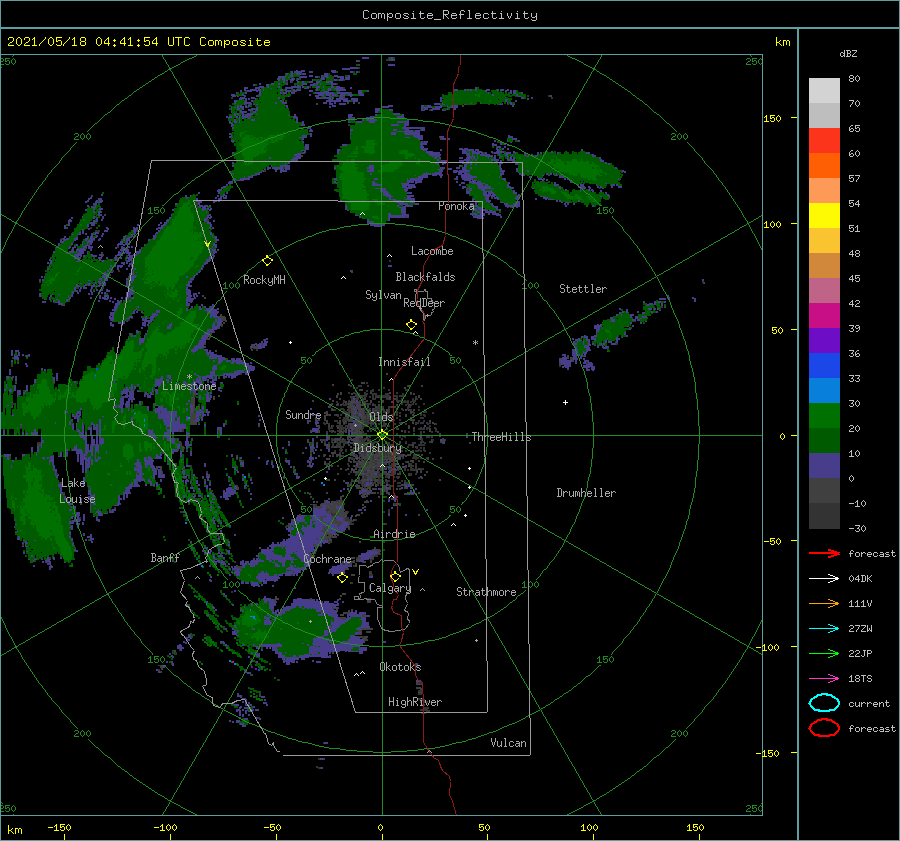Click the red forecast arrow in legend

coord(824,553)
